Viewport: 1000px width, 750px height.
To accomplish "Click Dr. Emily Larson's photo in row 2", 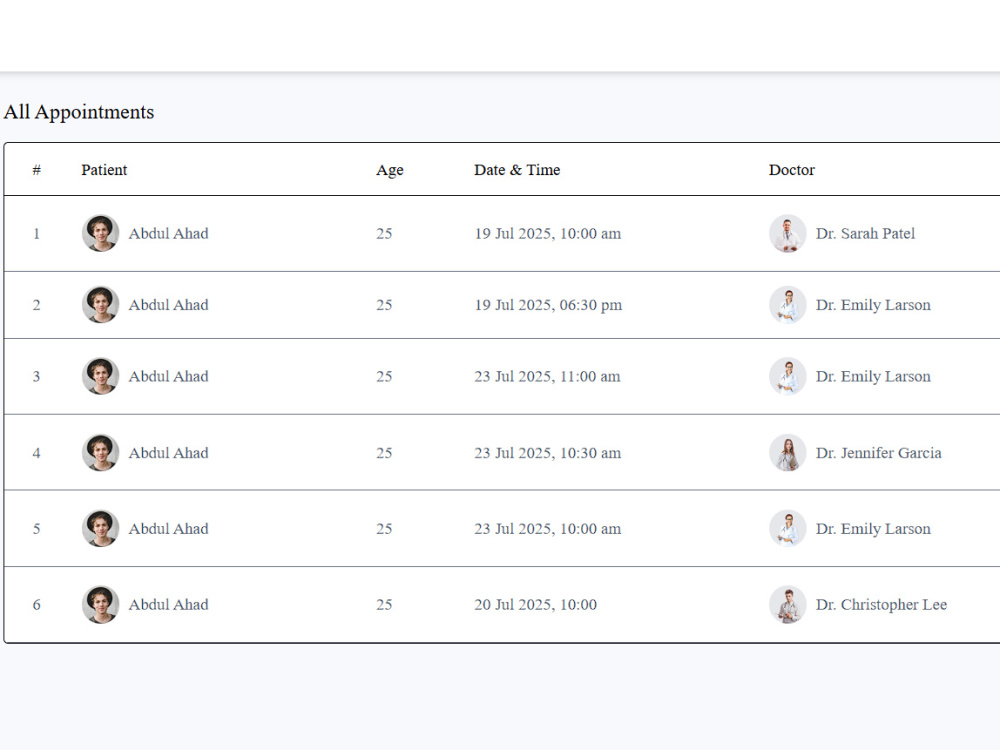I will coord(788,305).
